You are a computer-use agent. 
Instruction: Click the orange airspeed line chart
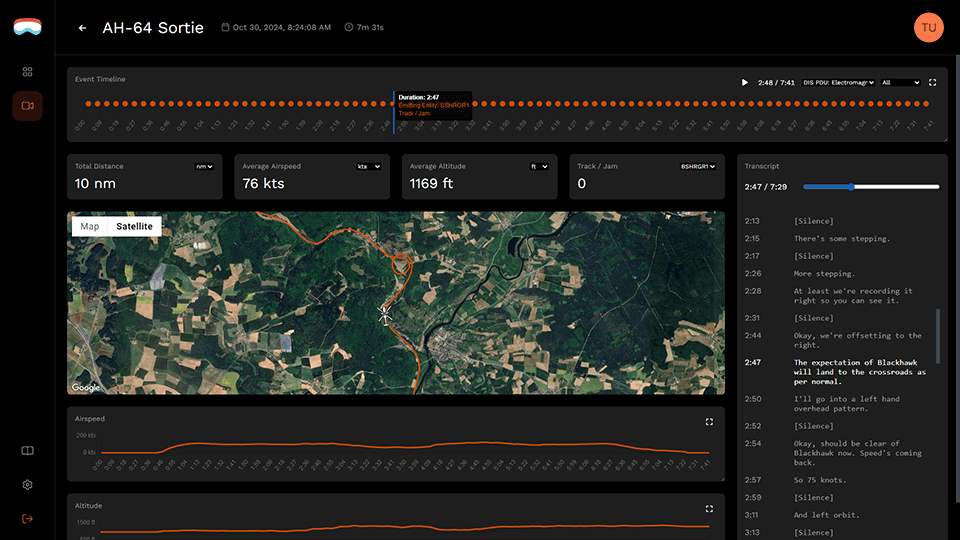click(x=404, y=446)
